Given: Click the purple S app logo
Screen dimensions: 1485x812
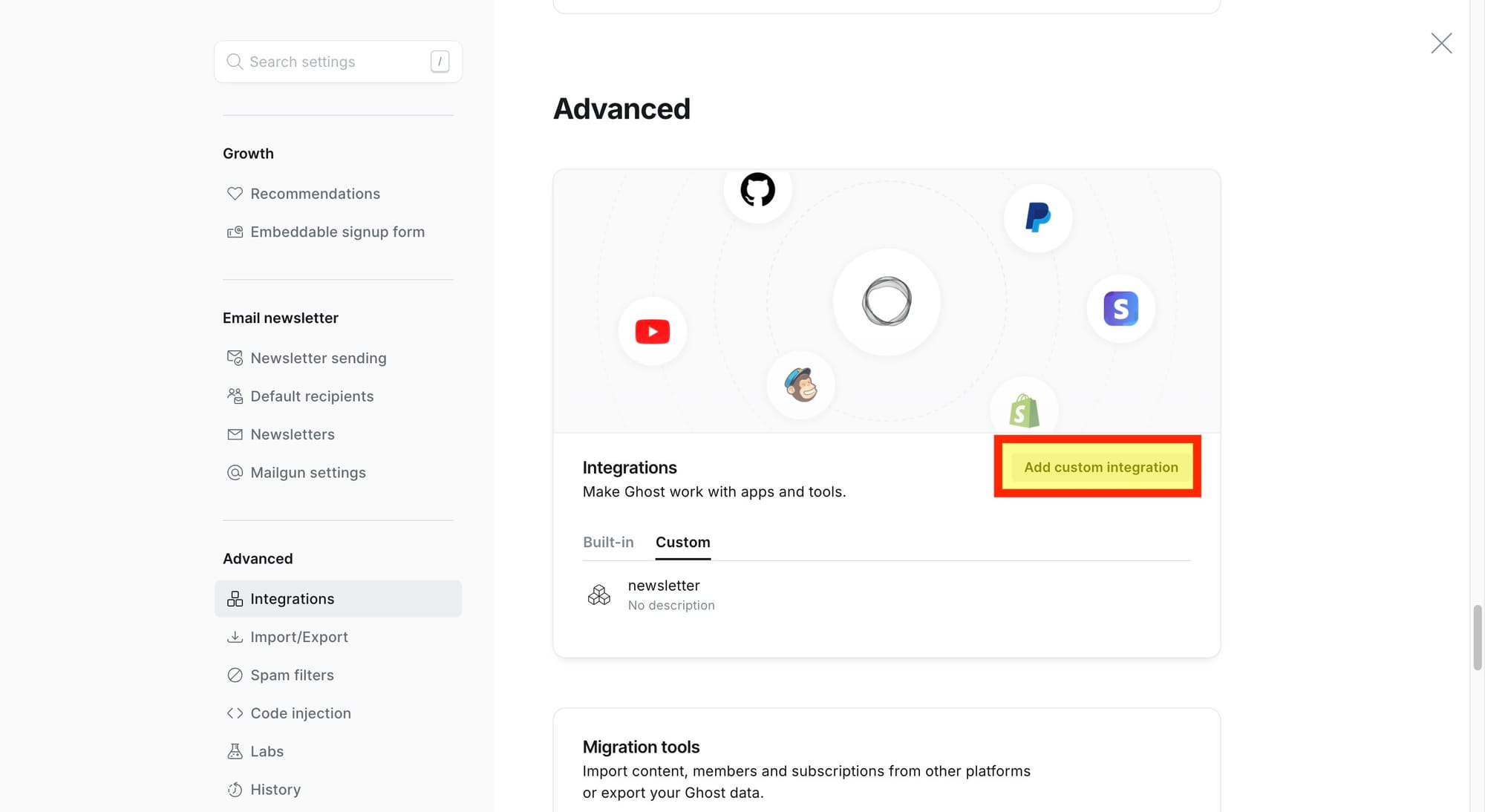Looking at the screenshot, I should tap(1120, 309).
